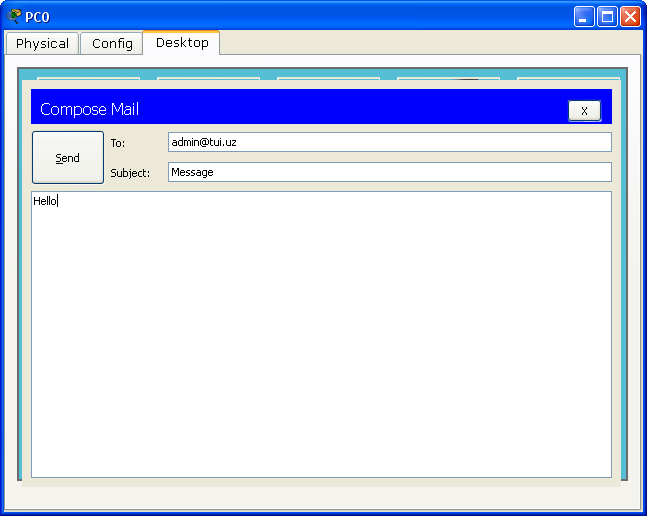Click the PC0 application icon in title bar
The width and height of the screenshot is (647, 516).
[14, 16]
